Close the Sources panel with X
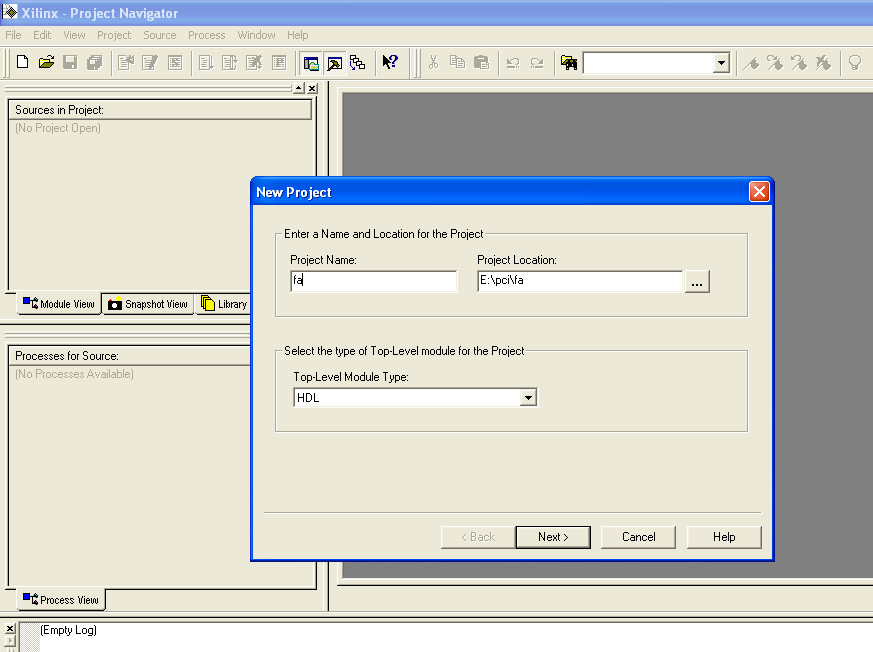This screenshot has width=873, height=652. 312,88
